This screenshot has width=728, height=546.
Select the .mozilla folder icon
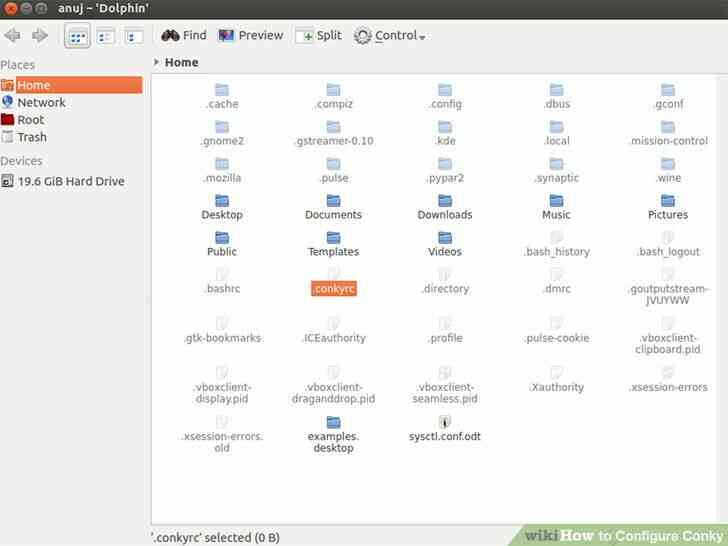[222, 164]
